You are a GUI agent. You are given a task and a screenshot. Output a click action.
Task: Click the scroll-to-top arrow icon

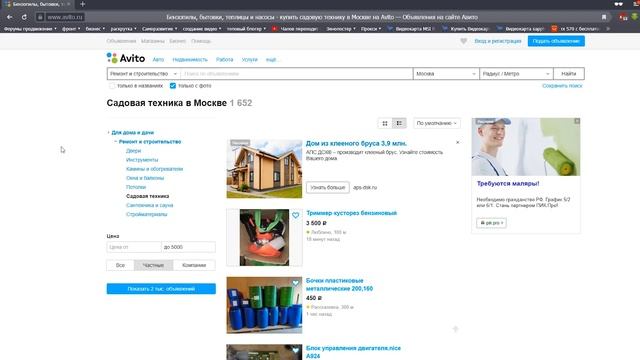[456, 329]
